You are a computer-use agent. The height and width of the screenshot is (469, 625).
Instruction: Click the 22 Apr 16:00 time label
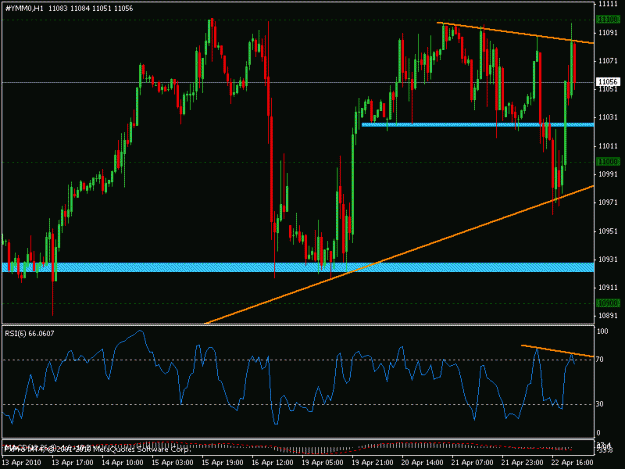(572, 463)
